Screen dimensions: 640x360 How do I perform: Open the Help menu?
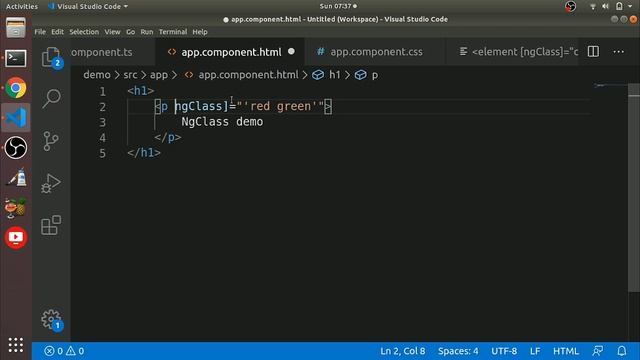[200, 32]
